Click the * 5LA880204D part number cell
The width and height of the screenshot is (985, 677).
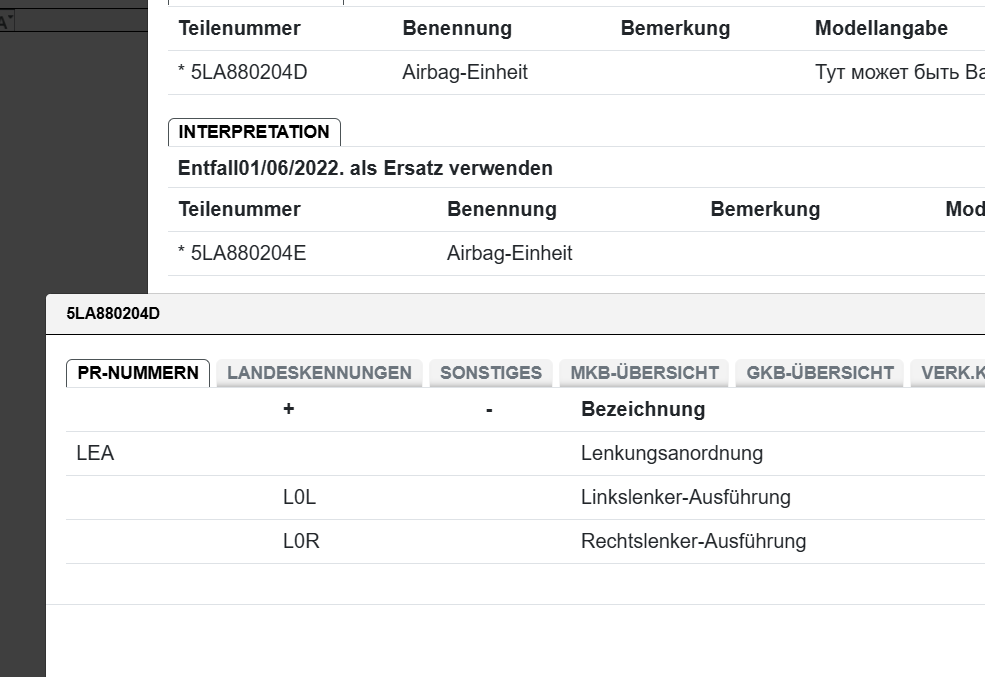(243, 72)
